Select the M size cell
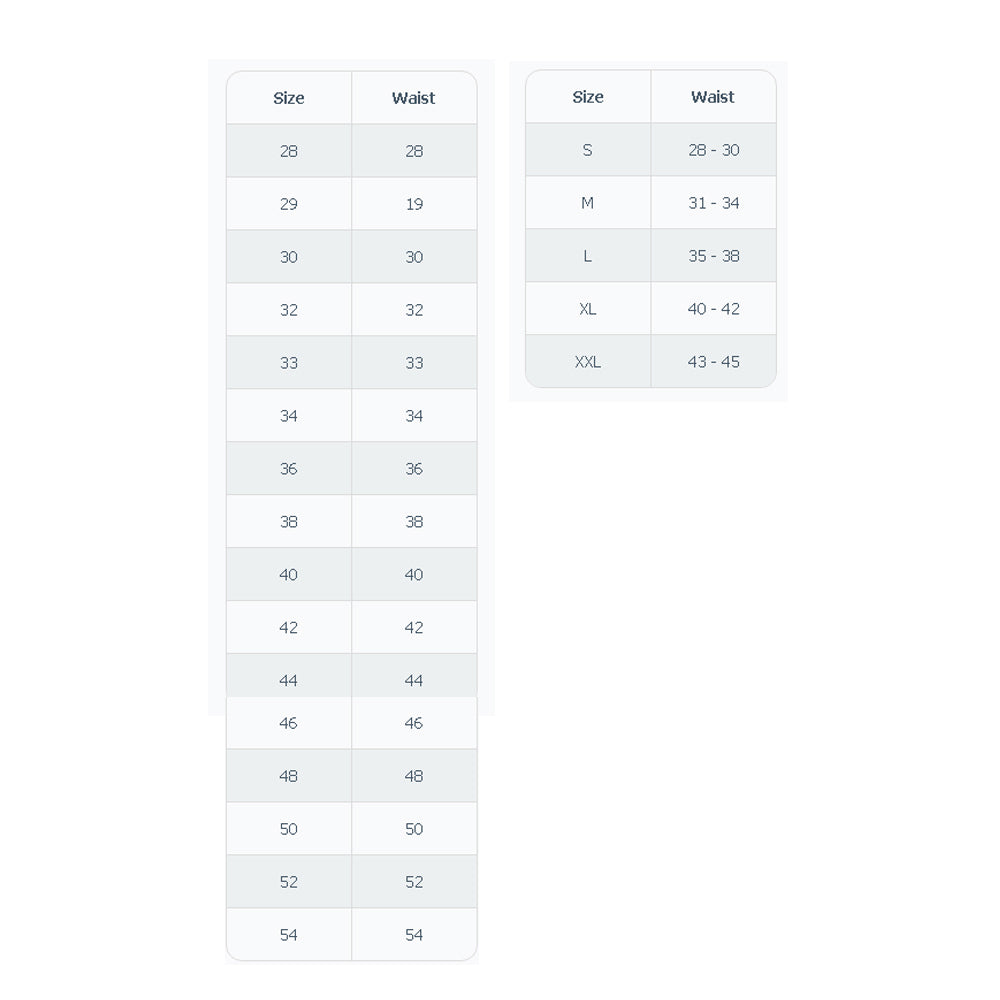 pyautogui.click(x=588, y=203)
